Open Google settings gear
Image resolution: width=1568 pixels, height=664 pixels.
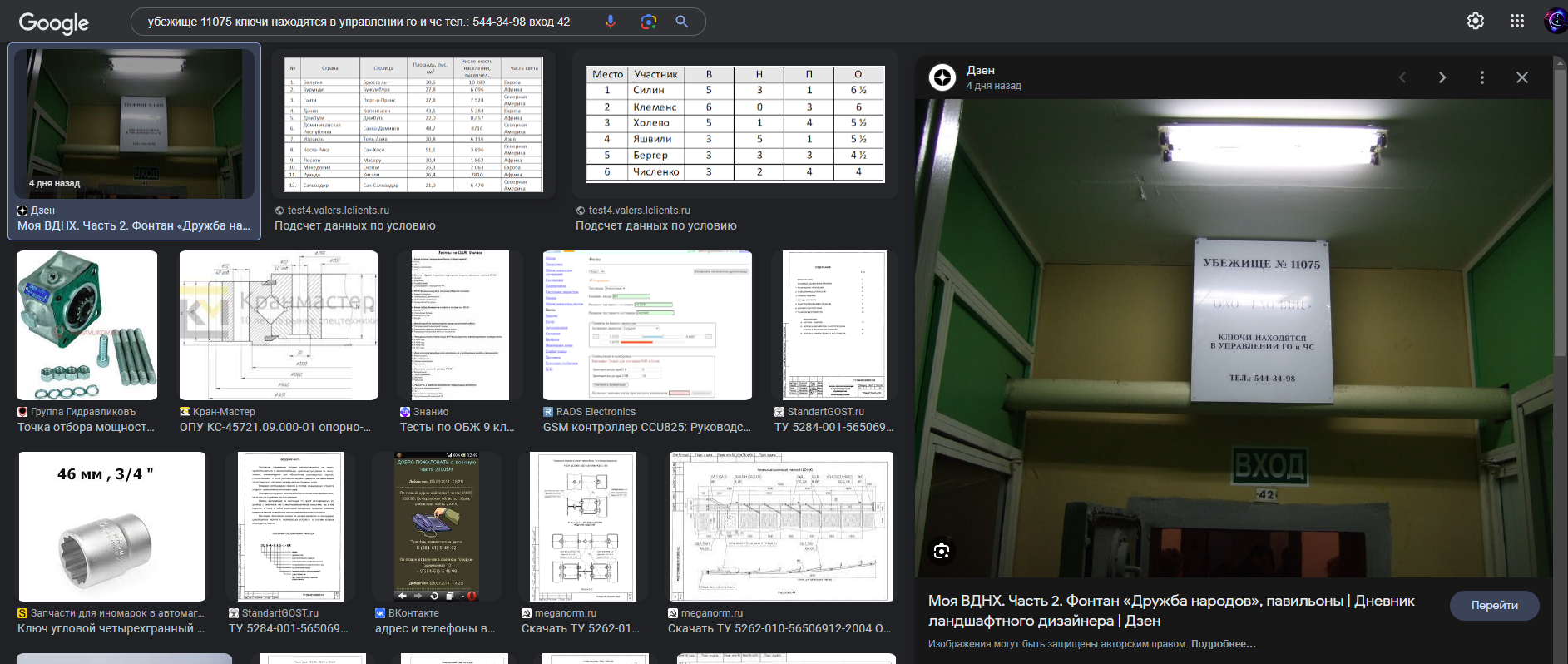pos(1475,22)
